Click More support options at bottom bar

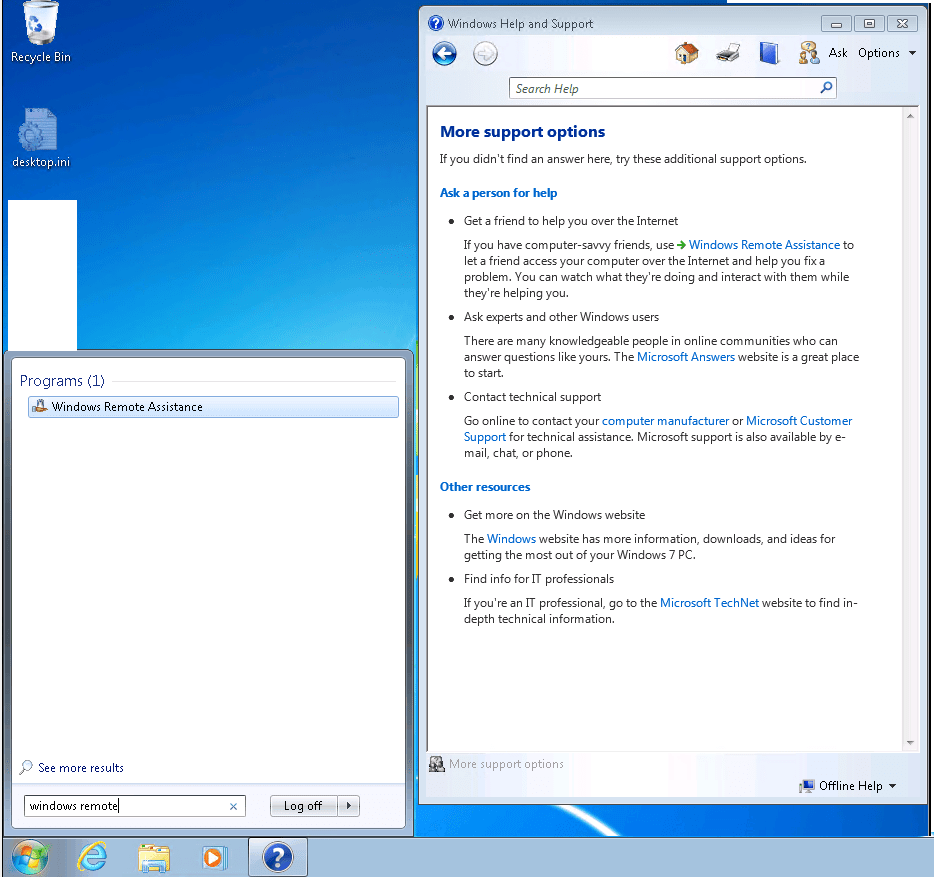506,764
